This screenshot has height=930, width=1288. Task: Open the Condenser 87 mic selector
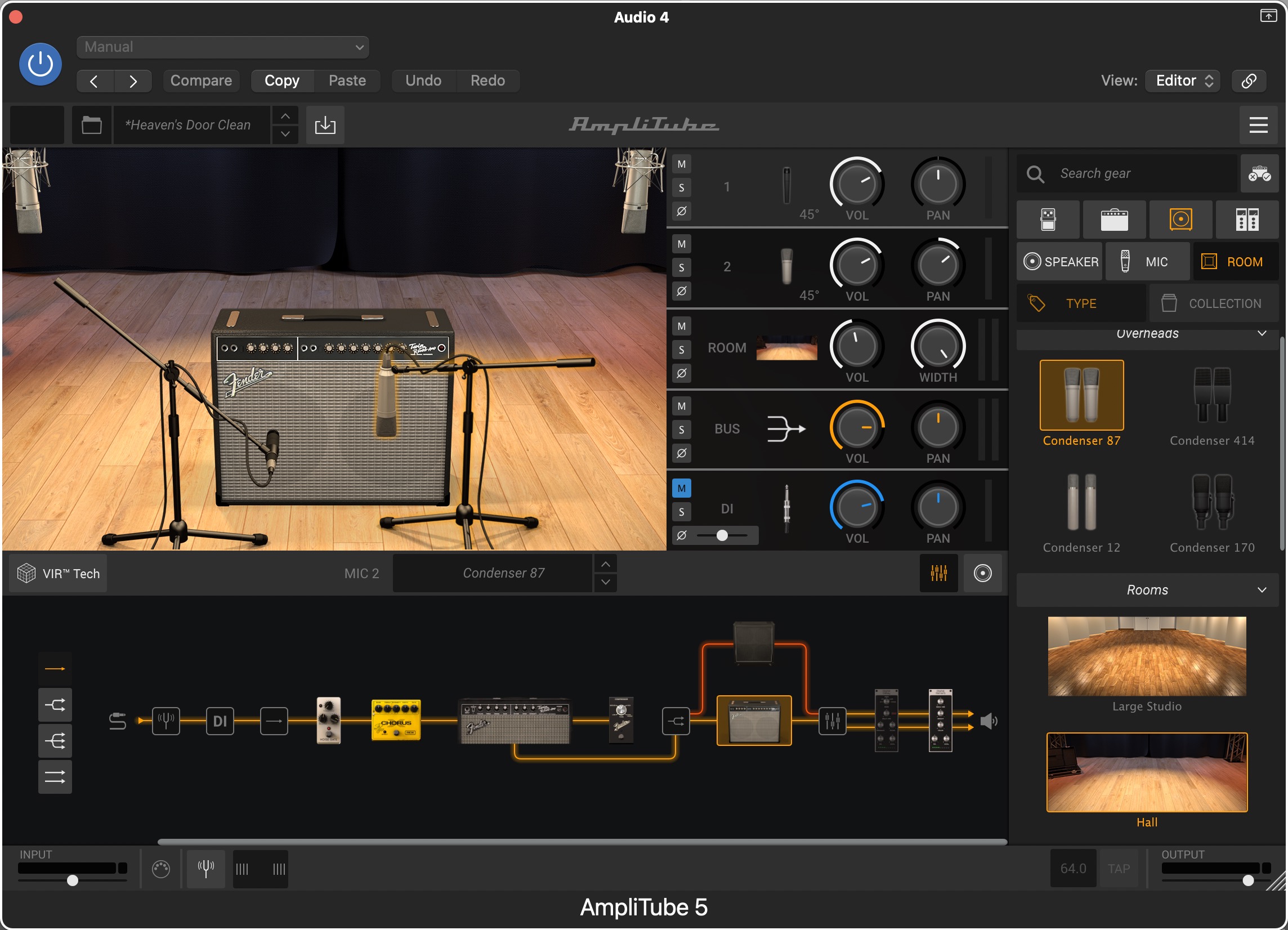click(x=493, y=574)
